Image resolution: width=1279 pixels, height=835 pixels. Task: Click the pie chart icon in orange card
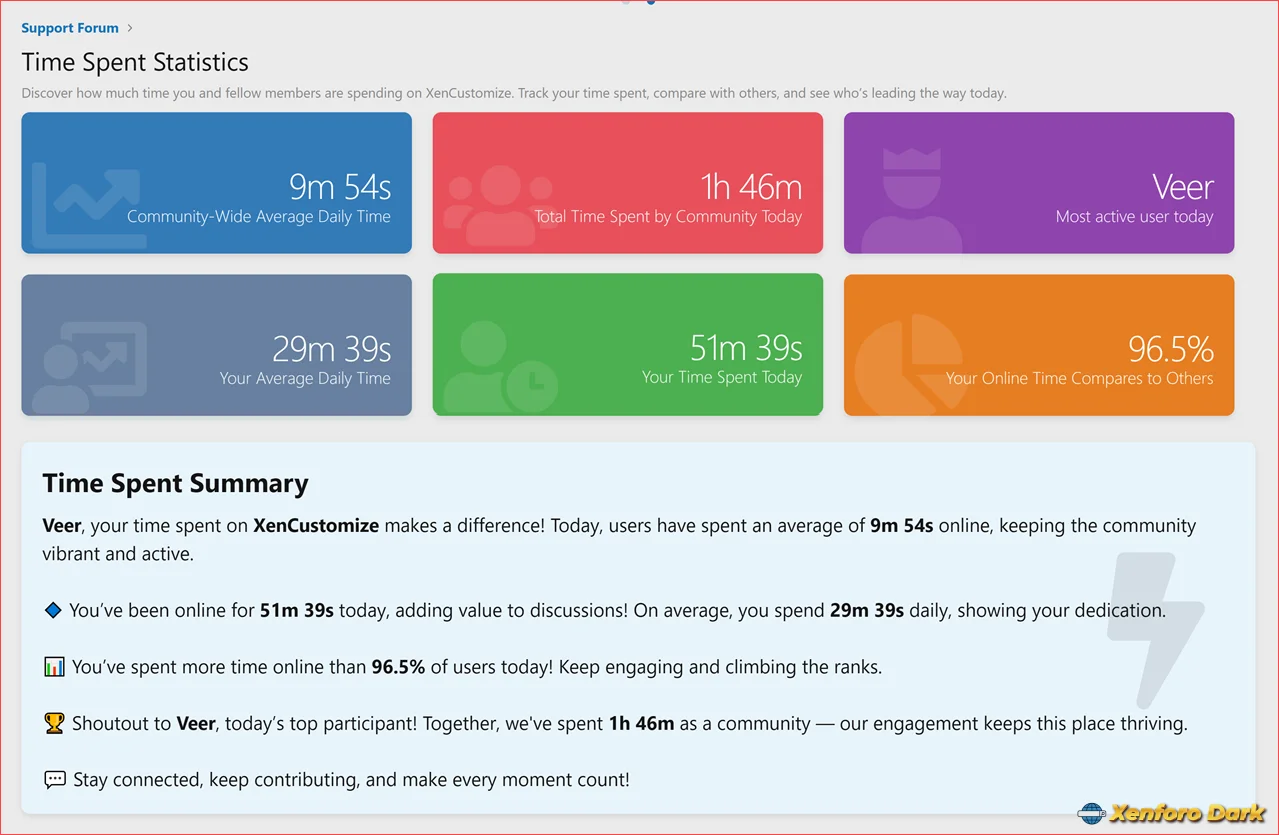click(908, 365)
